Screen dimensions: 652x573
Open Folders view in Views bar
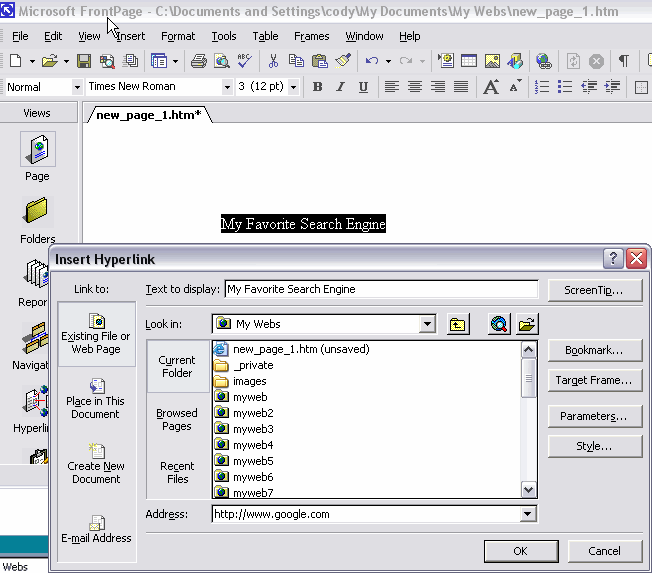click(x=37, y=219)
